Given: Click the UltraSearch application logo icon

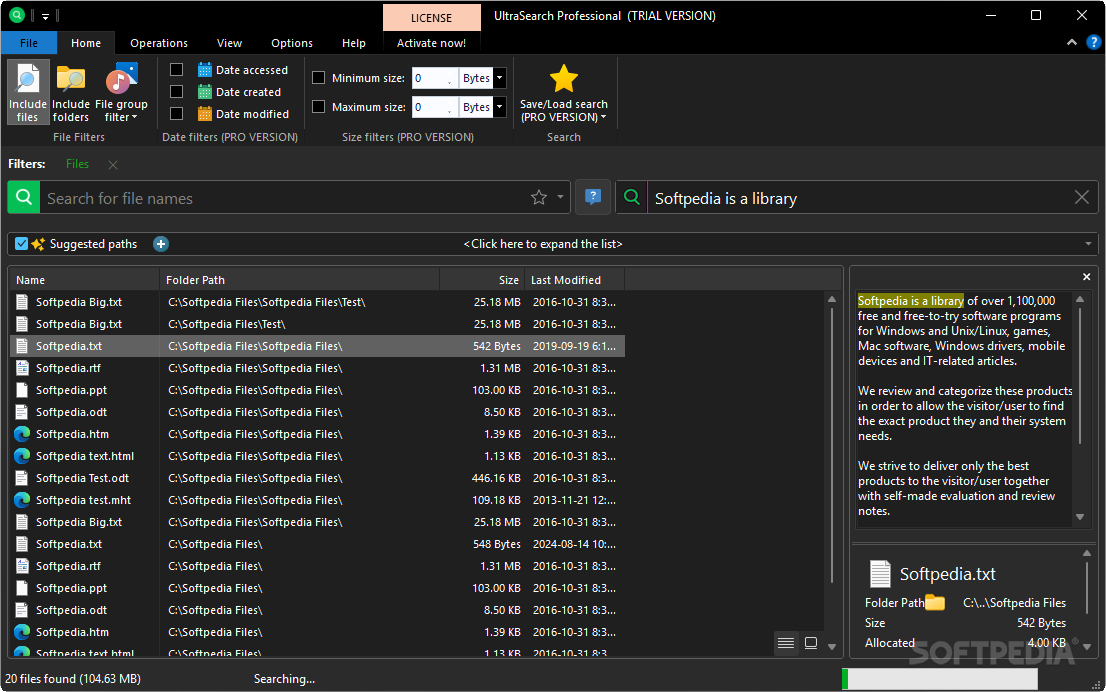Looking at the screenshot, I should click(16, 15).
